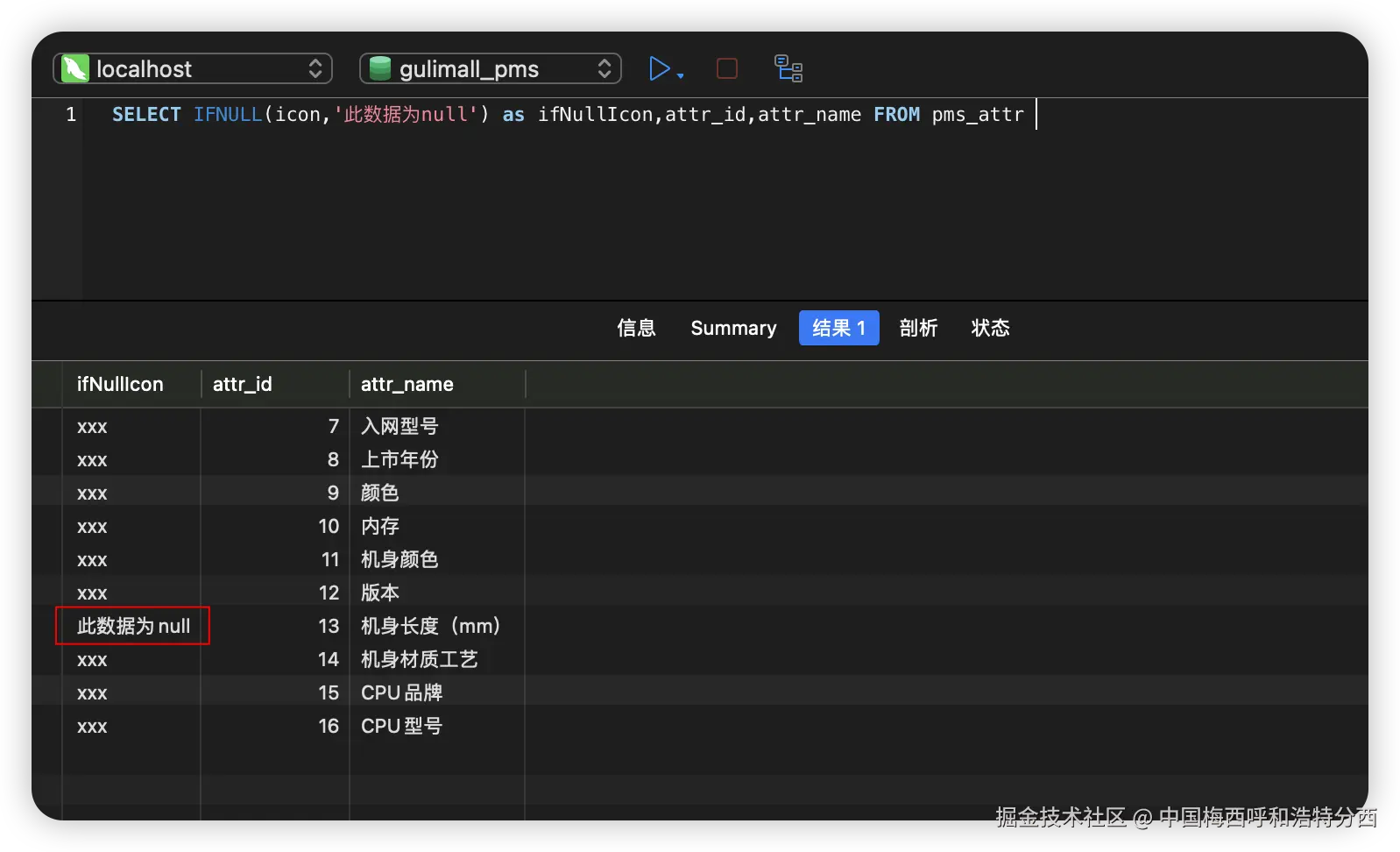Click the explain query plan icon
Screen dimensions: 1400x852
788,68
